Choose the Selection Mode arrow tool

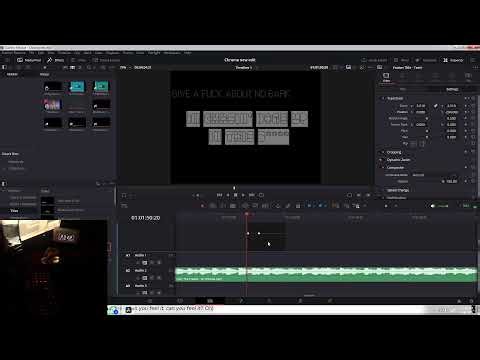point(203,206)
